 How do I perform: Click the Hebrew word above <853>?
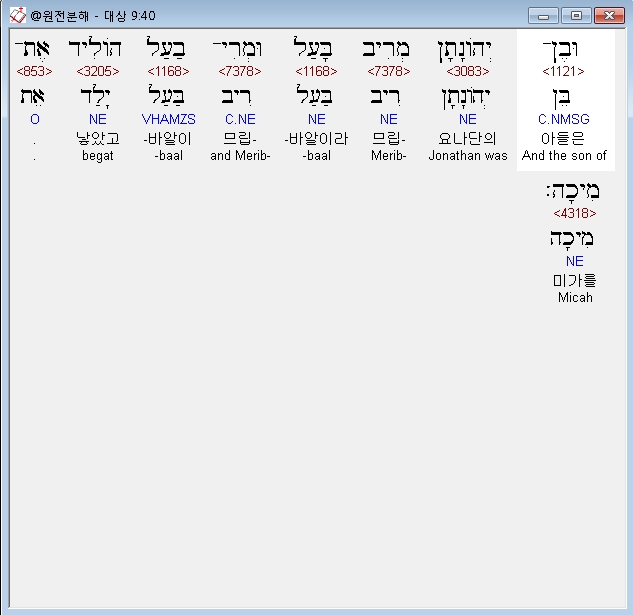32,49
